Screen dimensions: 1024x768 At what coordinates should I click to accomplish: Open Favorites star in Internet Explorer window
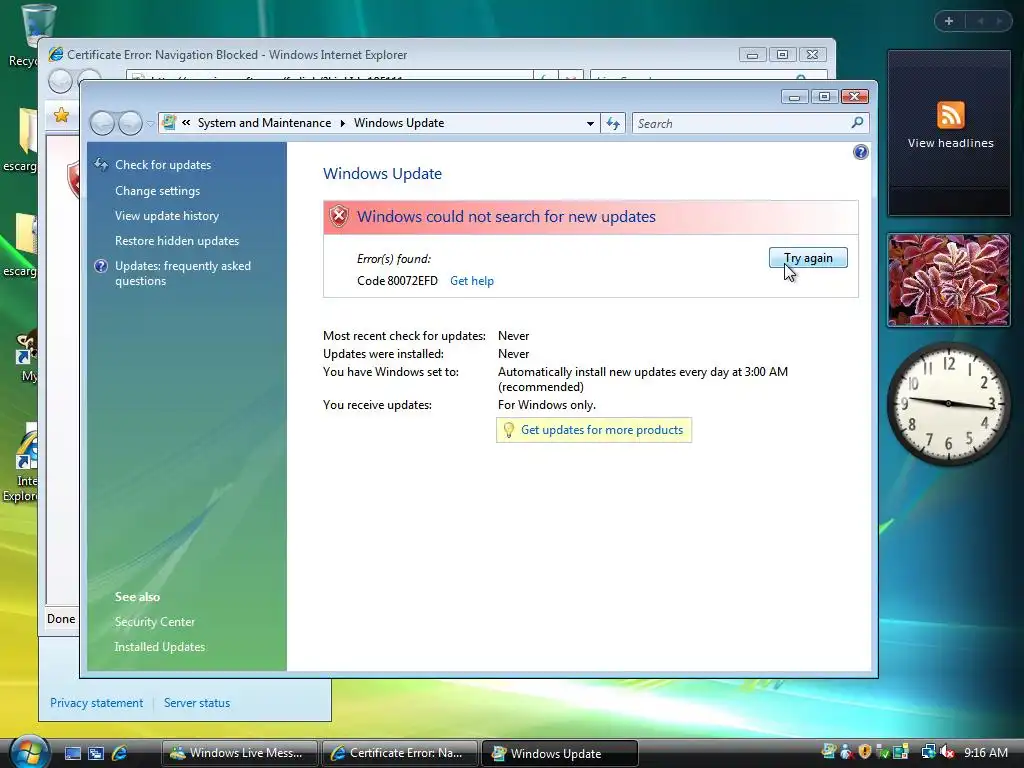[61, 115]
